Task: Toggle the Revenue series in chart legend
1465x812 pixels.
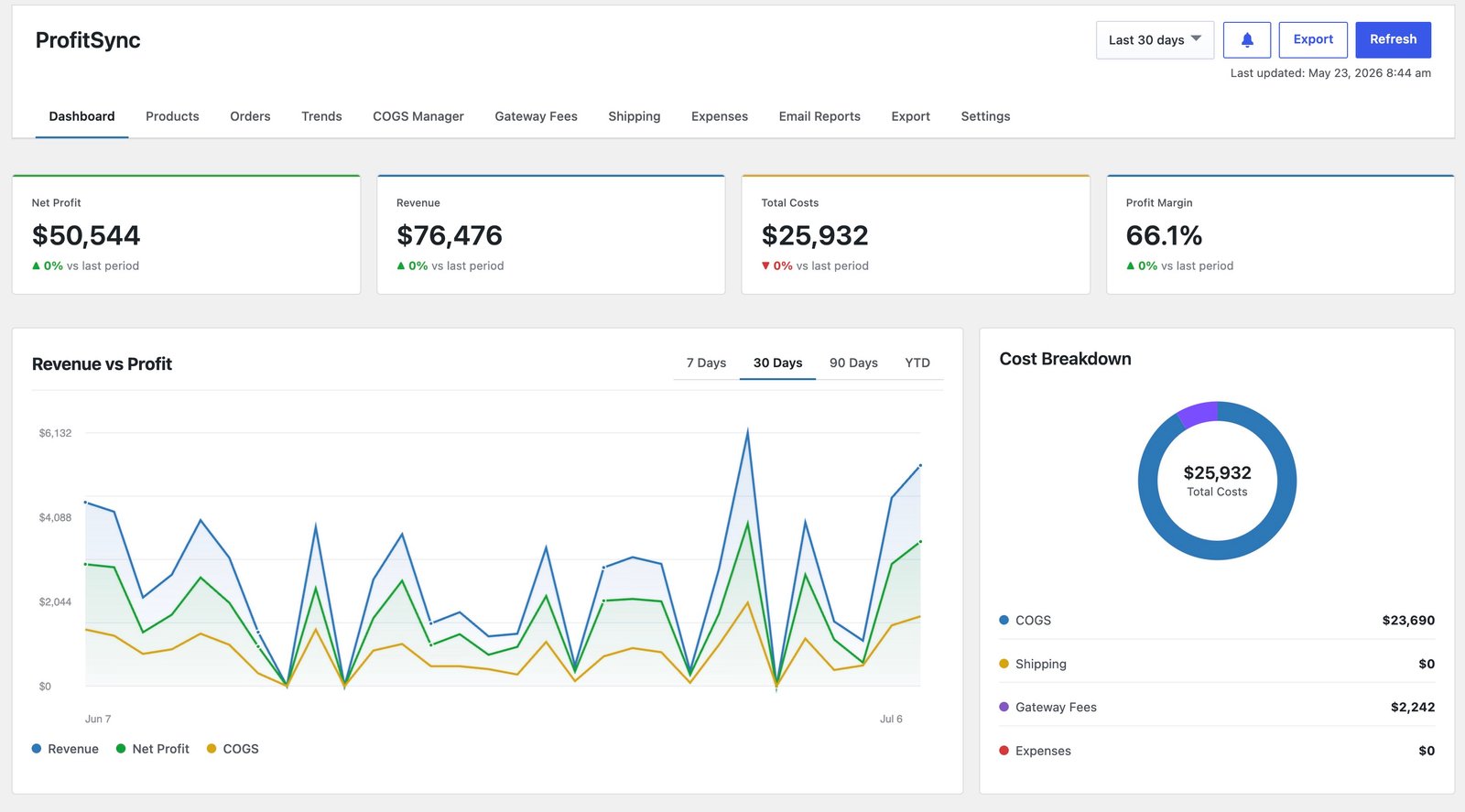Action: click(65, 749)
